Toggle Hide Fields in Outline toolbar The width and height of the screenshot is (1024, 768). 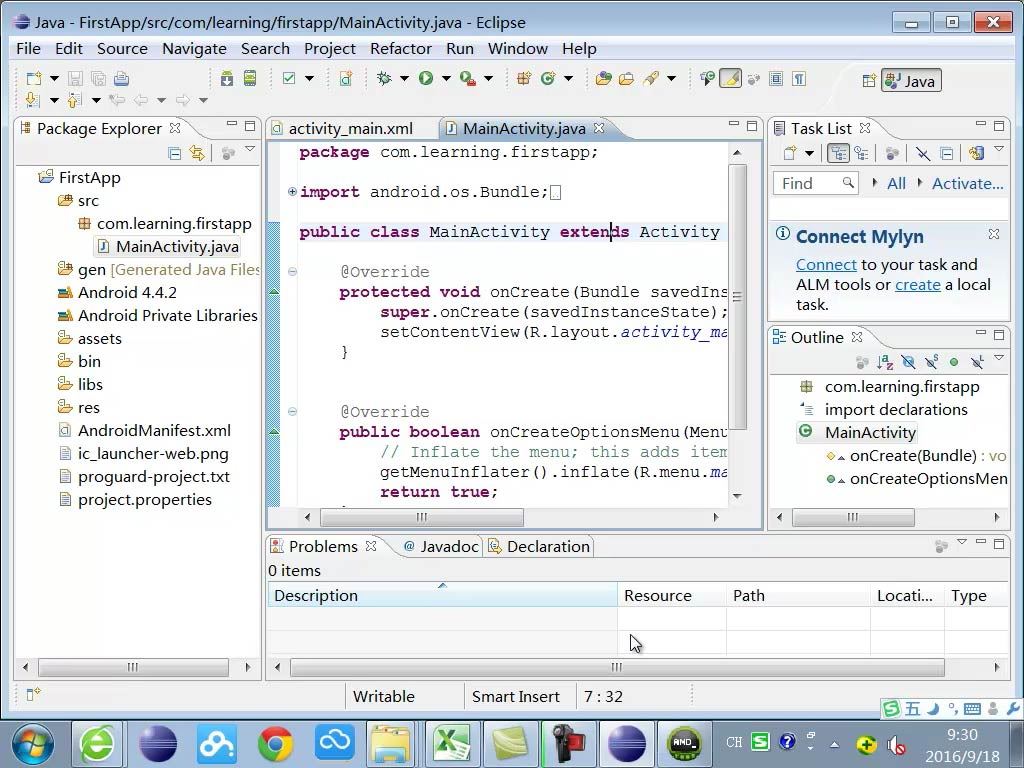[x=908, y=362]
